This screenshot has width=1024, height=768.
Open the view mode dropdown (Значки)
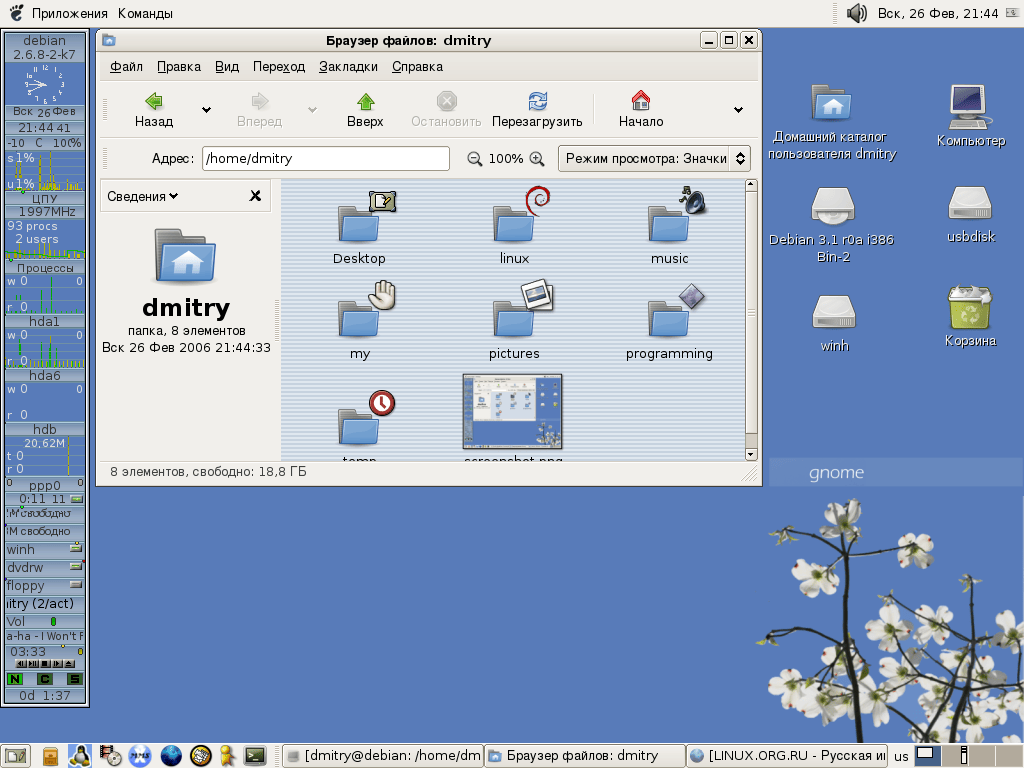coord(654,159)
